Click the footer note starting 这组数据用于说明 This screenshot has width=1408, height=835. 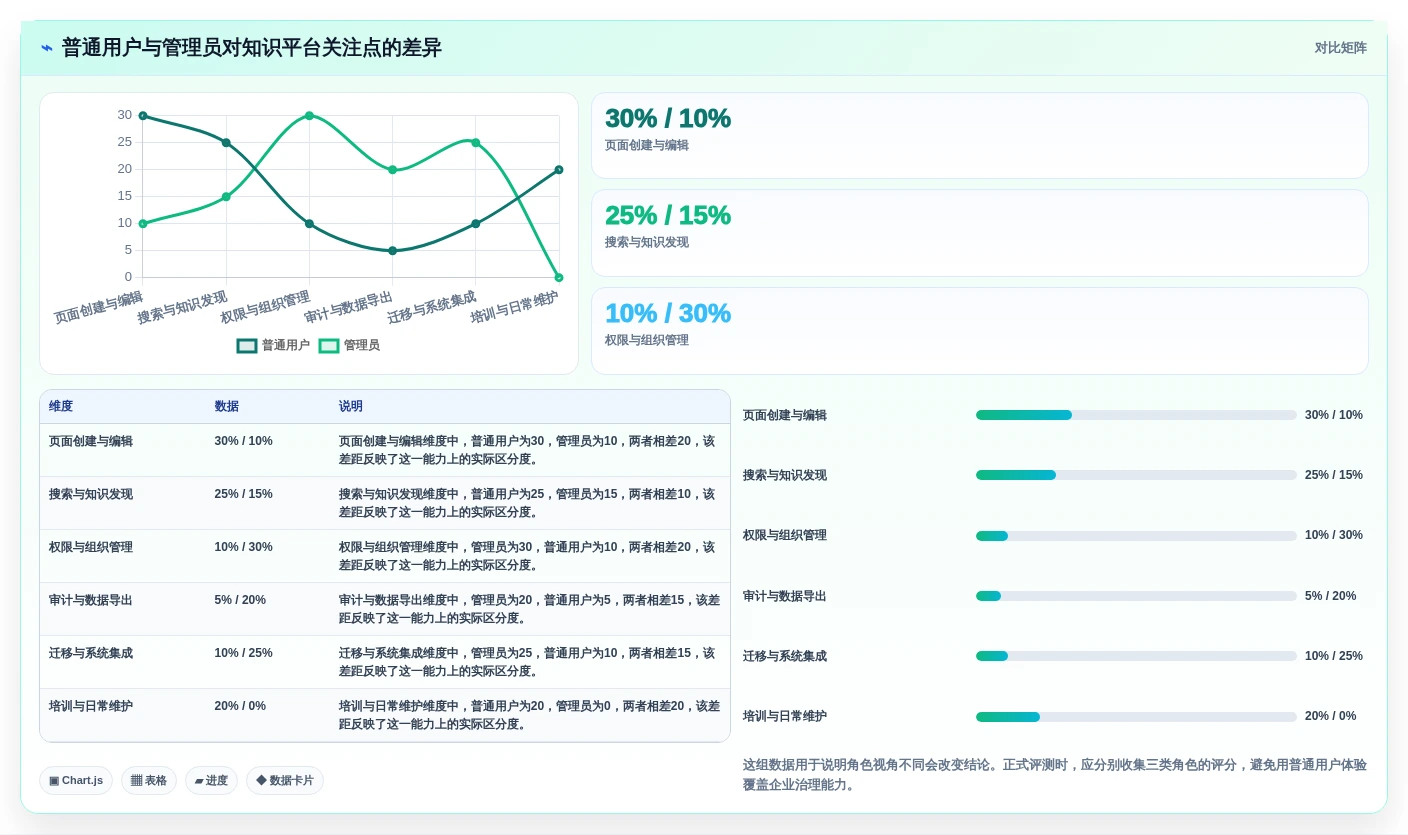pos(1054,775)
